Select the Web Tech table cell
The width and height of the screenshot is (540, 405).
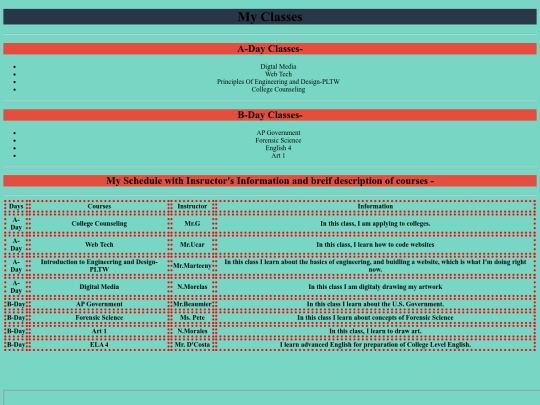pyautogui.click(x=99, y=245)
